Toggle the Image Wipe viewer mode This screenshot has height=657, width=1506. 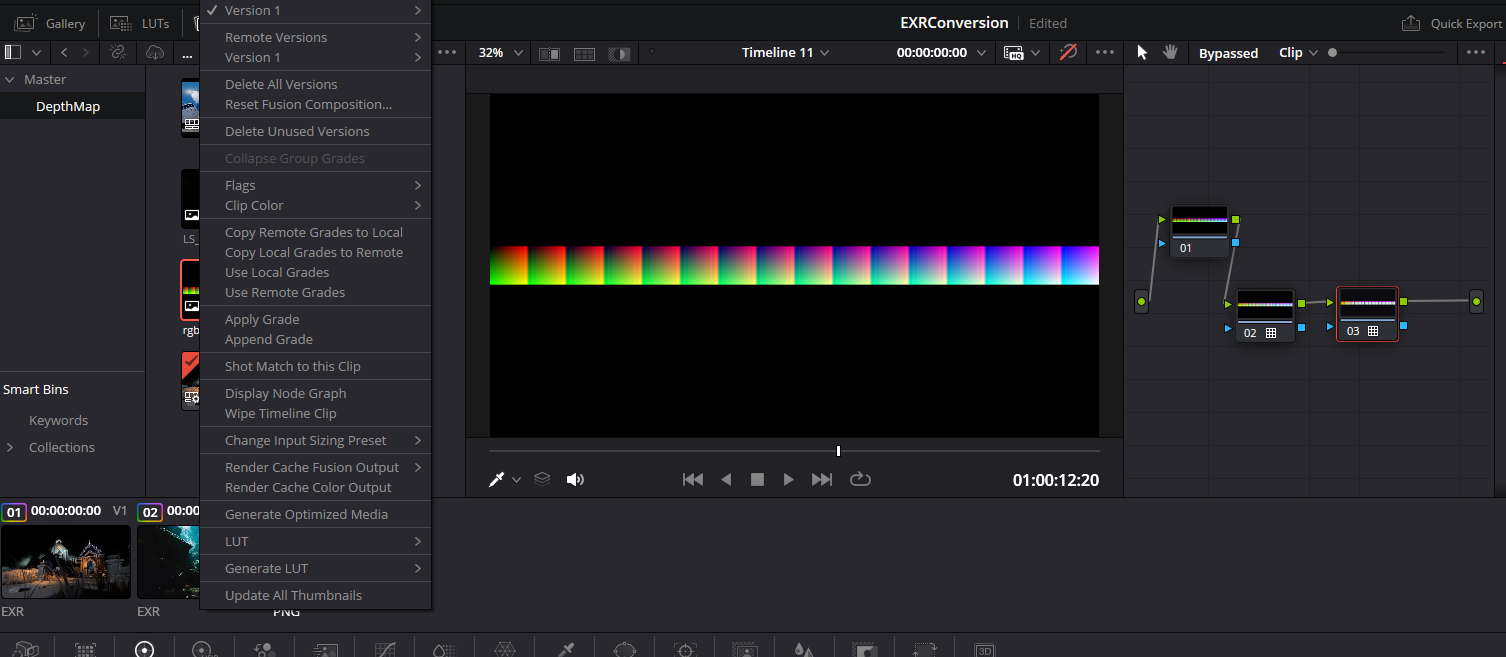click(549, 53)
